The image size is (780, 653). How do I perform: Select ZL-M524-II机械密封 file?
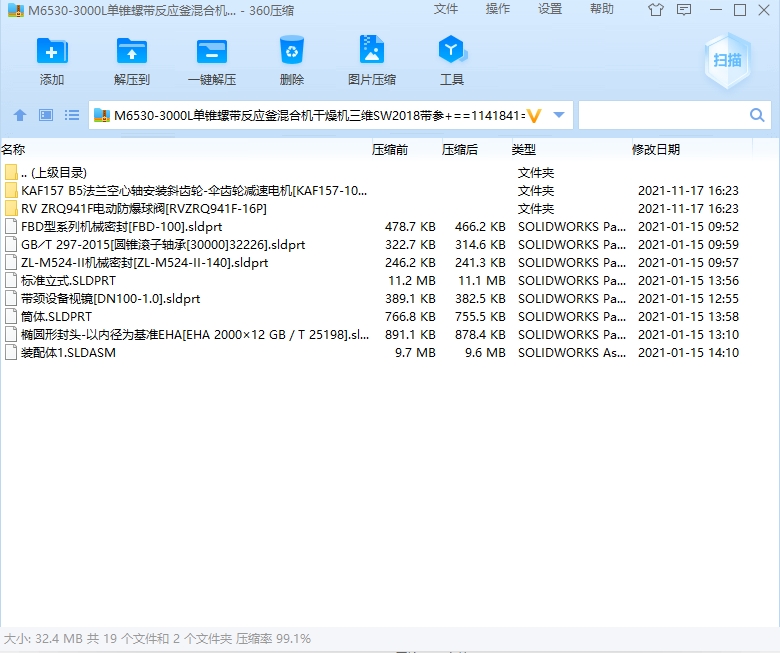tap(144, 263)
